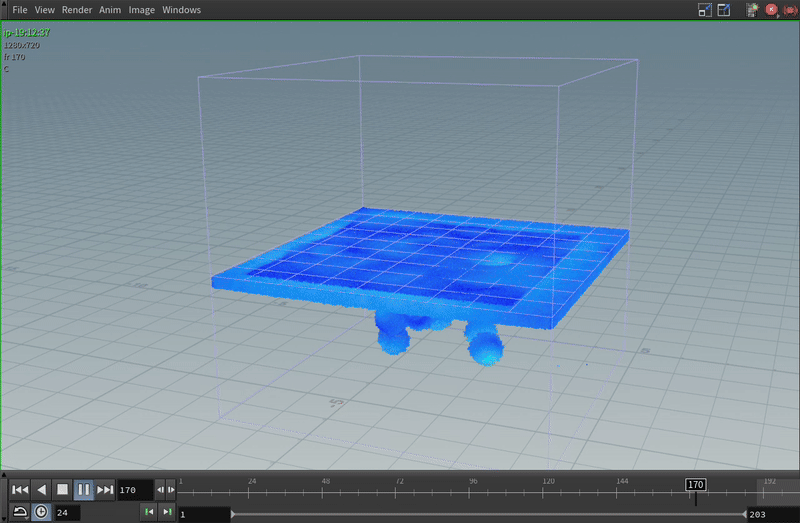800x523 pixels.
Task: Click the fit-window-to-image icon
Action: click(705, 10)
